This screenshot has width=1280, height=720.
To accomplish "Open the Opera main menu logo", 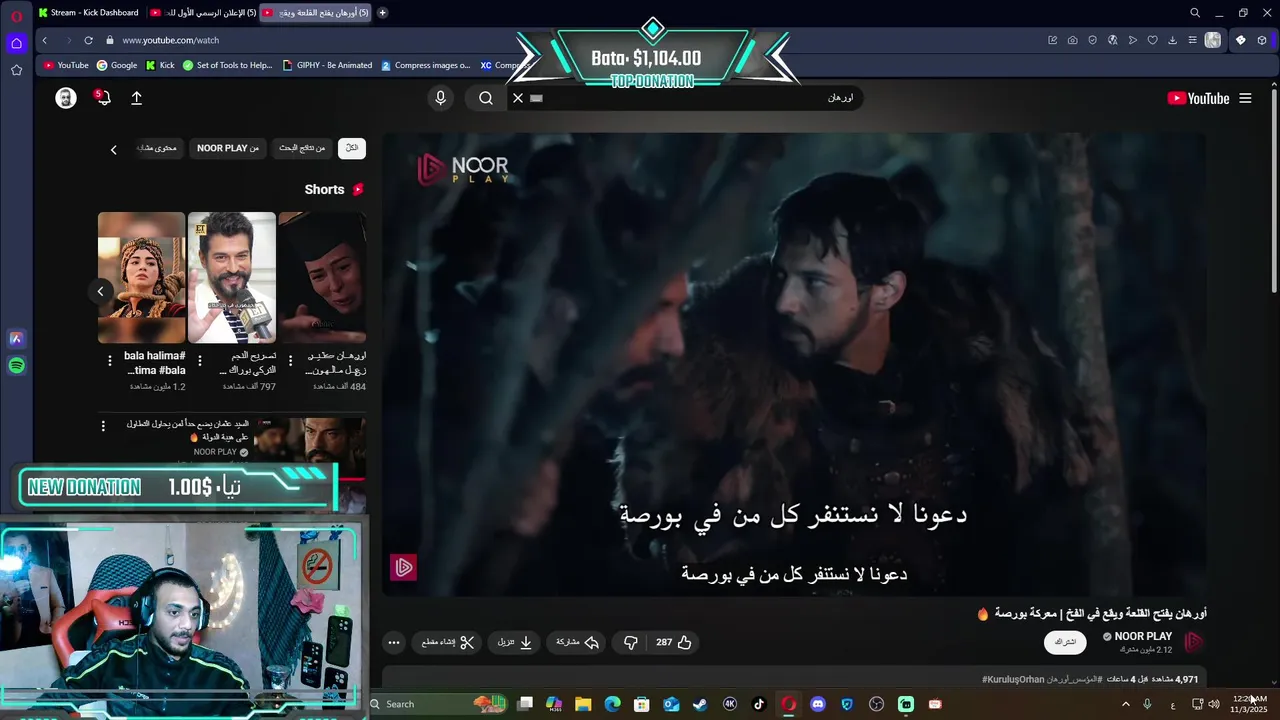I will point(16,16).
